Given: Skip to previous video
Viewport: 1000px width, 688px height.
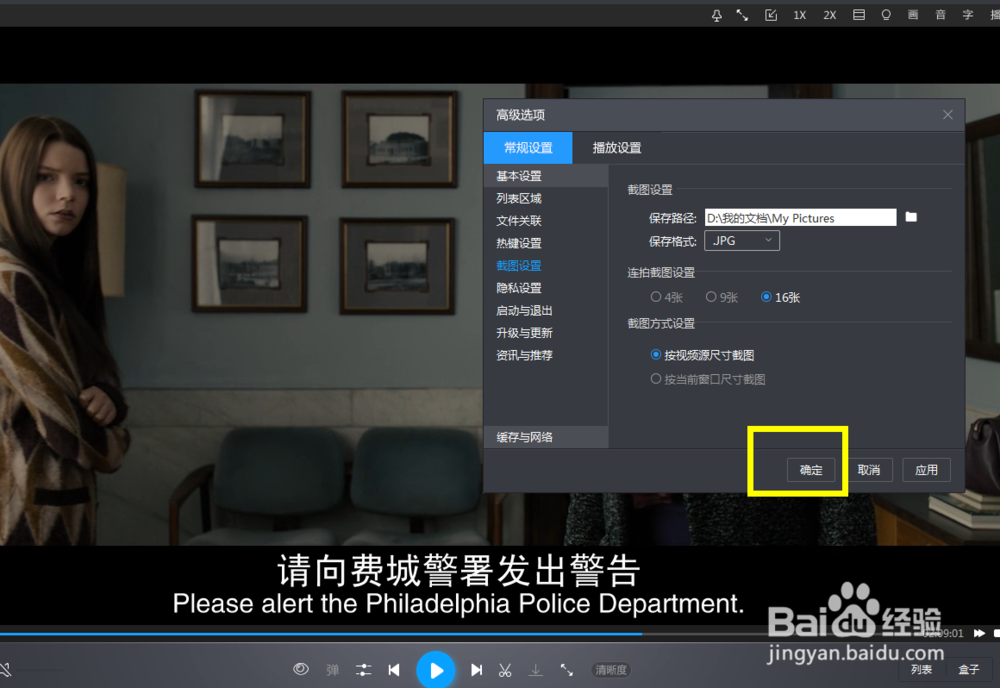Looking at the screenshot, I should tap(394, 670).
